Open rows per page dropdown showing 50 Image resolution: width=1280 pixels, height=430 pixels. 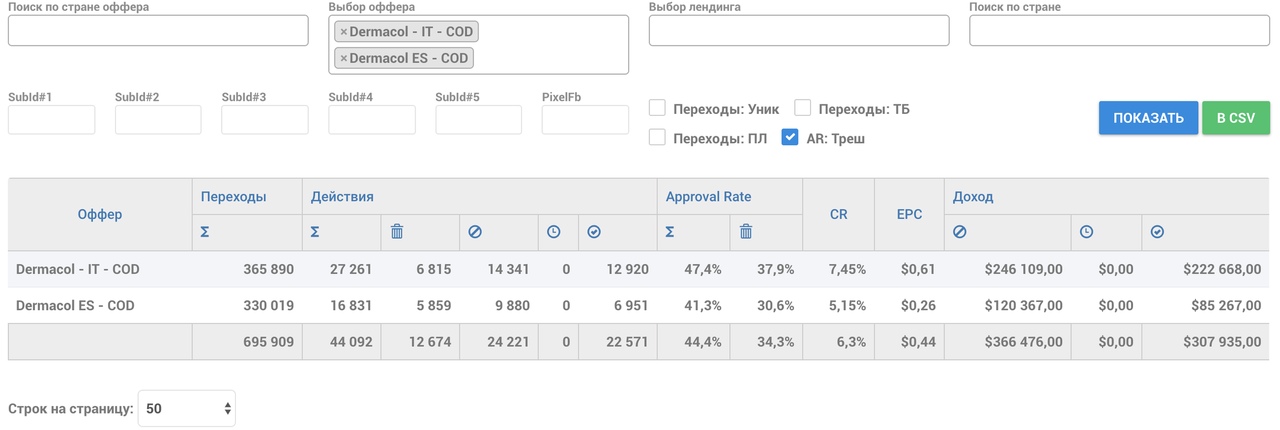pyautogui.click(x=187, y=408)
